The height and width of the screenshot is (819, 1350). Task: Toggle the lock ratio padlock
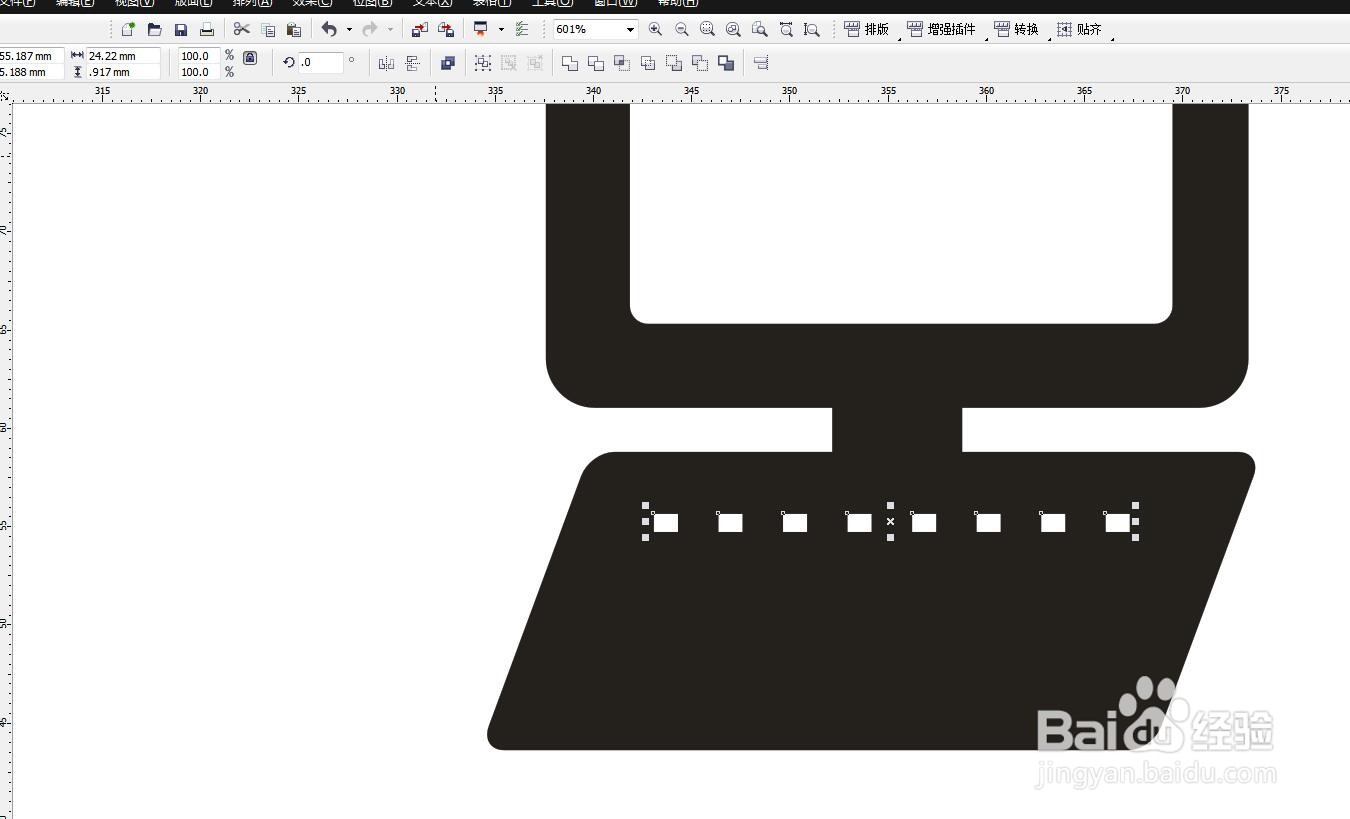[x=250, y=59]
